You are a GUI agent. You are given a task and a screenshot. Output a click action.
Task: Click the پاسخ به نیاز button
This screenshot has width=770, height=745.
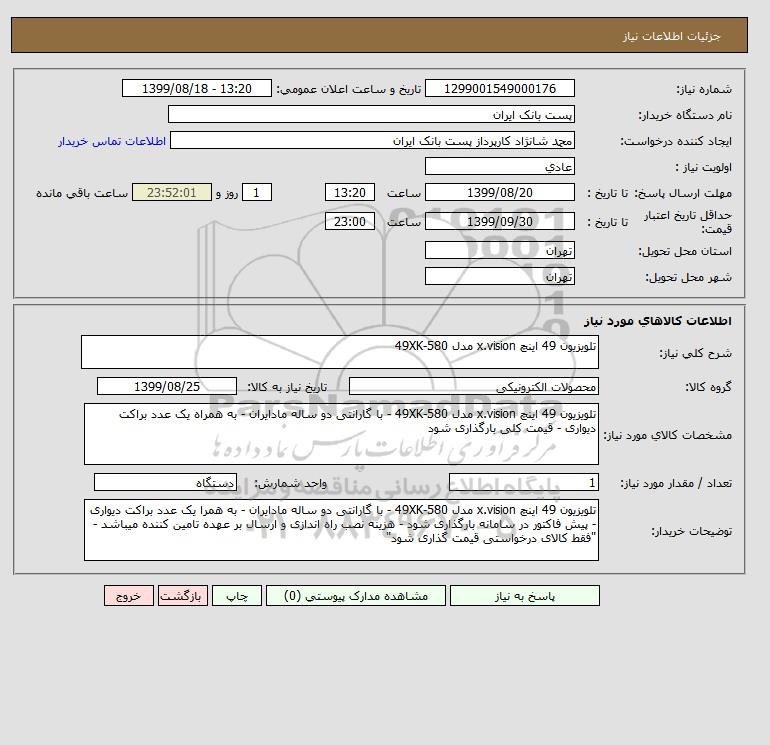(x=524, y=596)
